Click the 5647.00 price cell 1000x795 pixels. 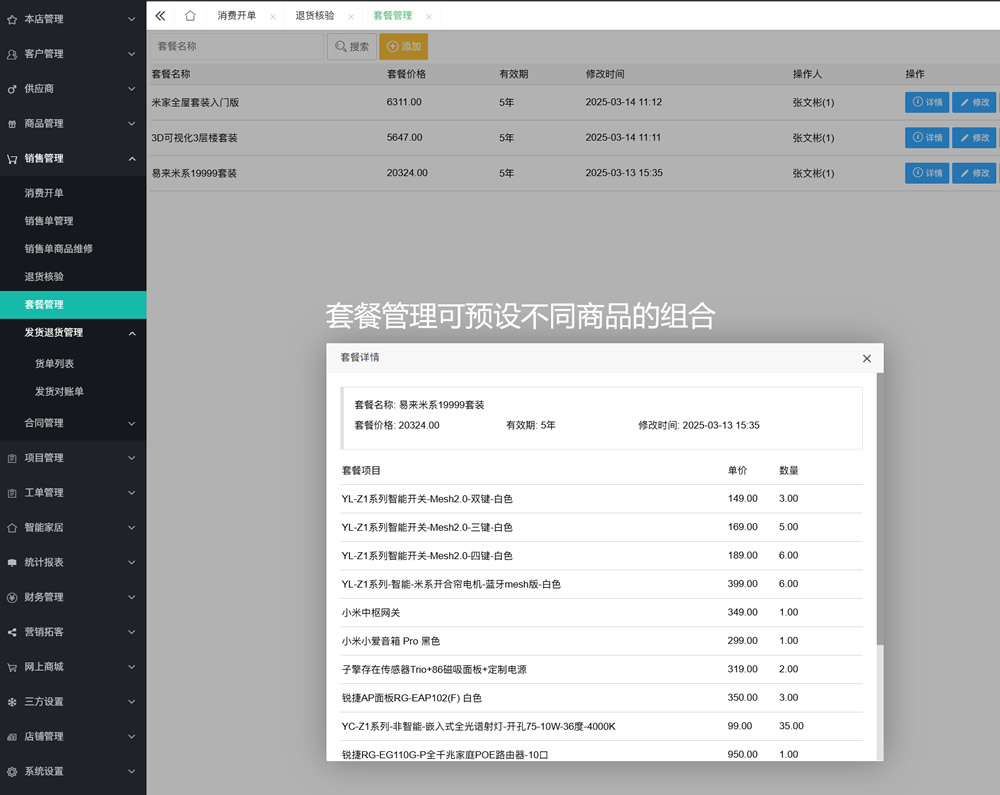[x=404, y=137]
